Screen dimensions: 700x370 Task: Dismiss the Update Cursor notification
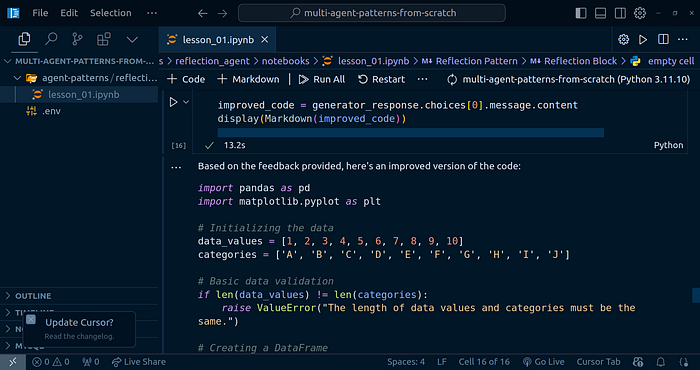pos(31,320)
